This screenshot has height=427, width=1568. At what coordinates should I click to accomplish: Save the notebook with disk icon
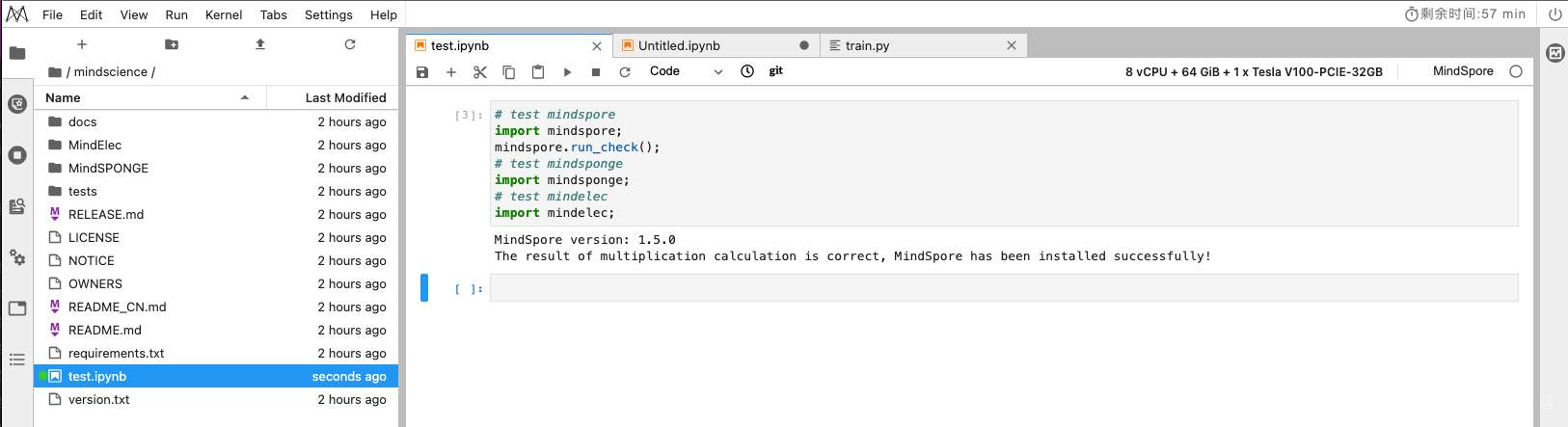coord(422,71)
